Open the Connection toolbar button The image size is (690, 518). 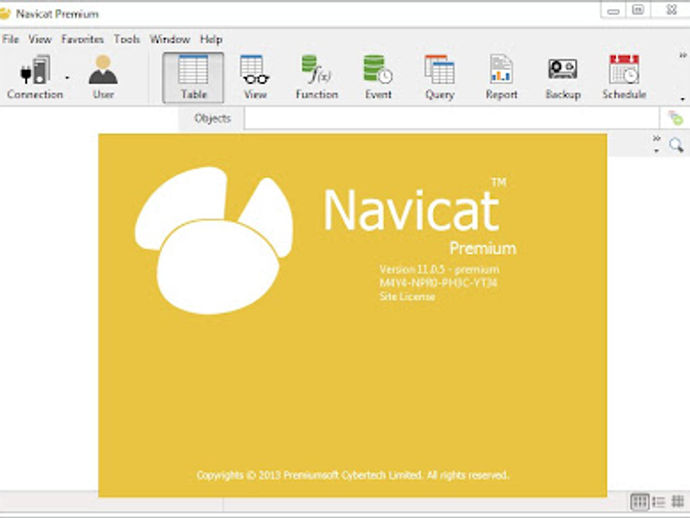[35, 77]
